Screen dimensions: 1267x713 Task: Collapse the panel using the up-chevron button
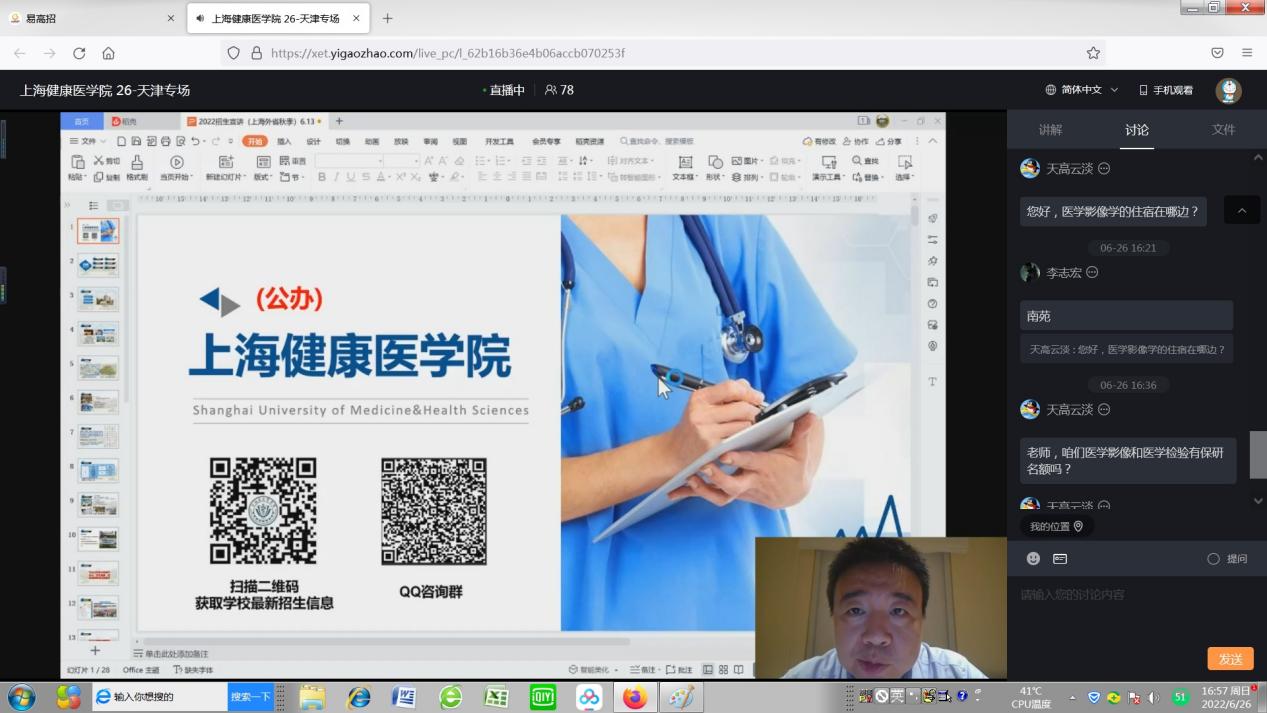pos(1242,210)
